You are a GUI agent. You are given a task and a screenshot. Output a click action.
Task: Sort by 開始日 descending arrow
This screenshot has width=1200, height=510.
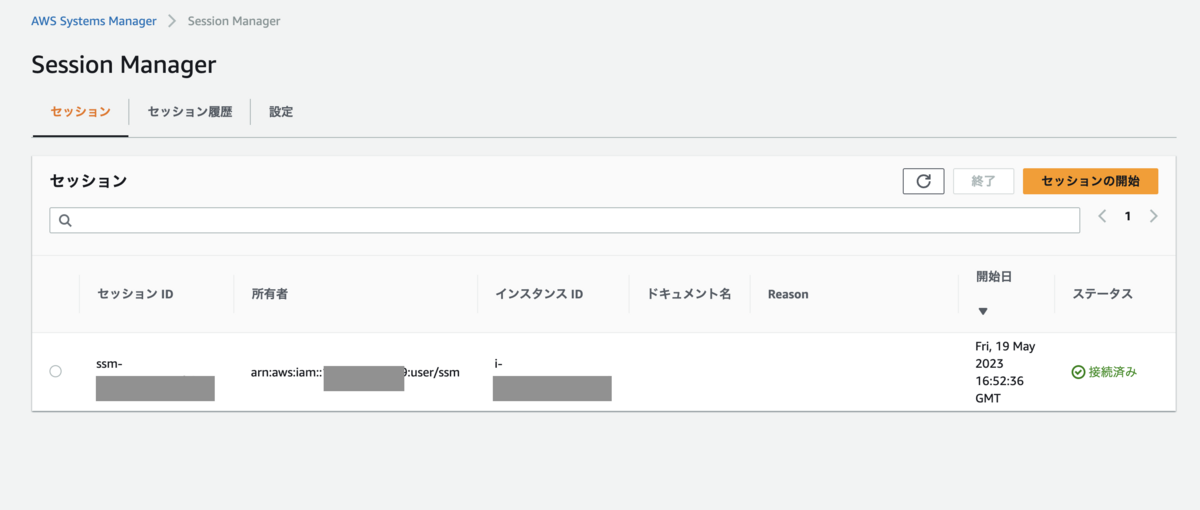(982, 311)
